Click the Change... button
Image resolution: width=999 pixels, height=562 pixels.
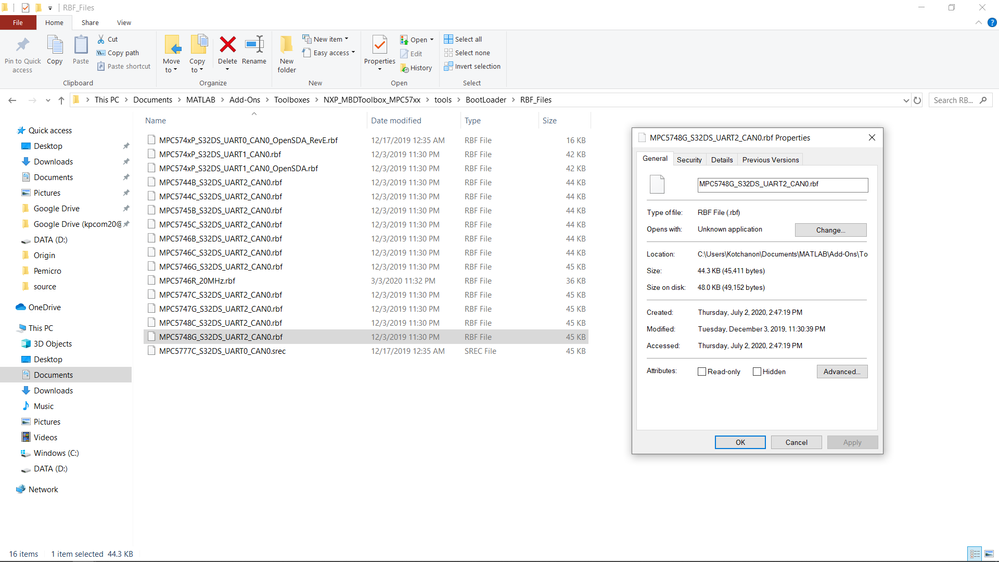(830, 230)
